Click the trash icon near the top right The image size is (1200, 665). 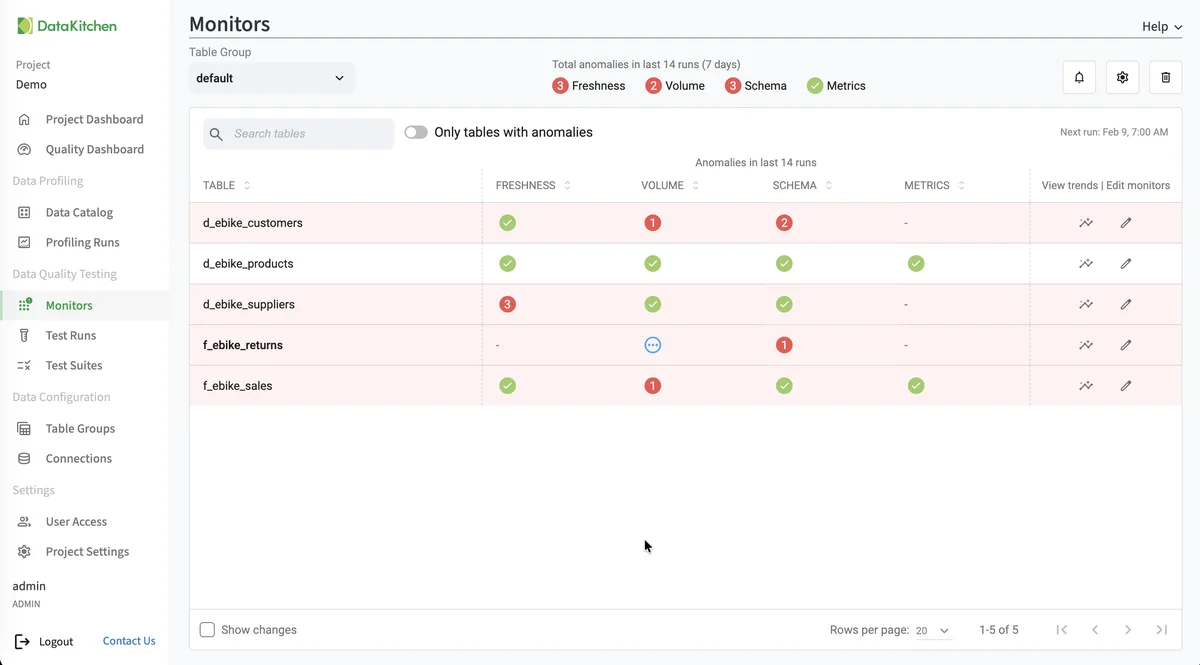click(x=1165, y=76)
